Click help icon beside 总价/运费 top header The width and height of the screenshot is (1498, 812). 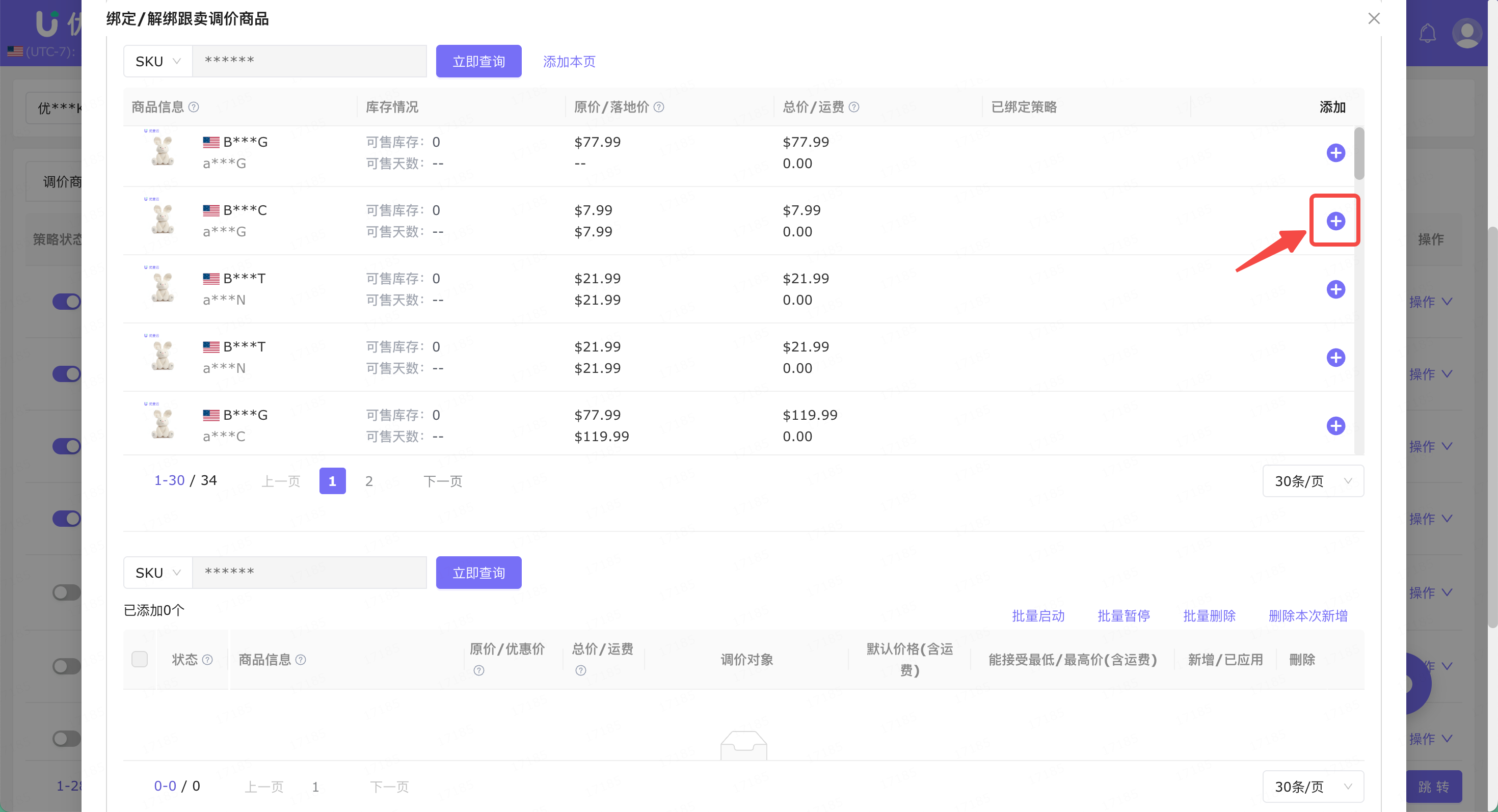[x=853, y=107]
